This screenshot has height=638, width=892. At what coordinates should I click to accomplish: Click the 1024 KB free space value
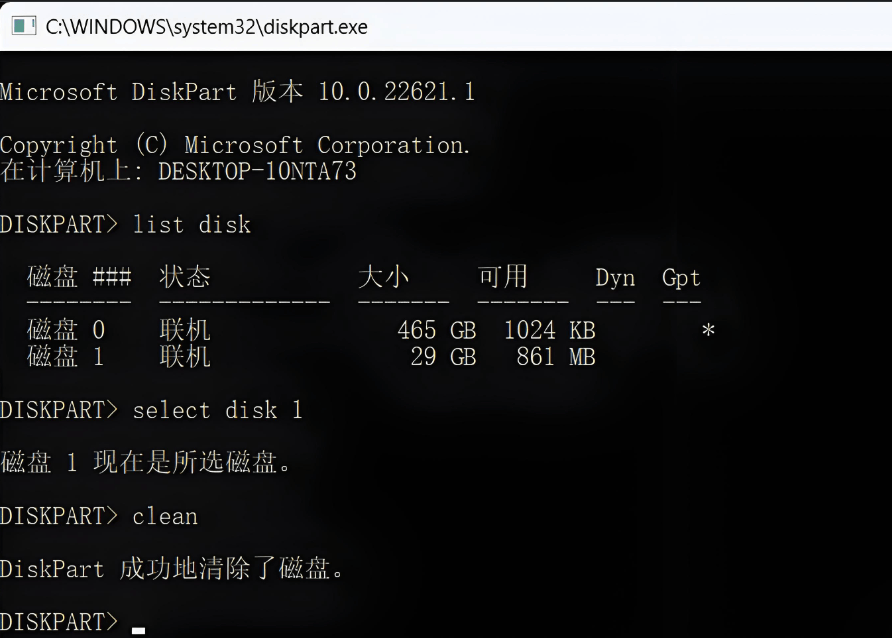(550, 330)
